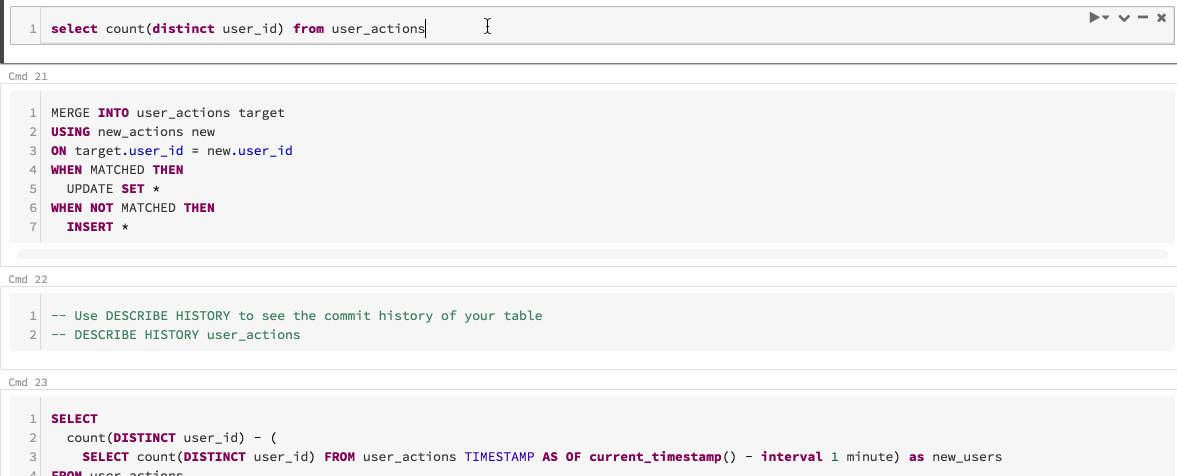Click the SELECT keyword in Cmd 23

[x=75, y=419]
